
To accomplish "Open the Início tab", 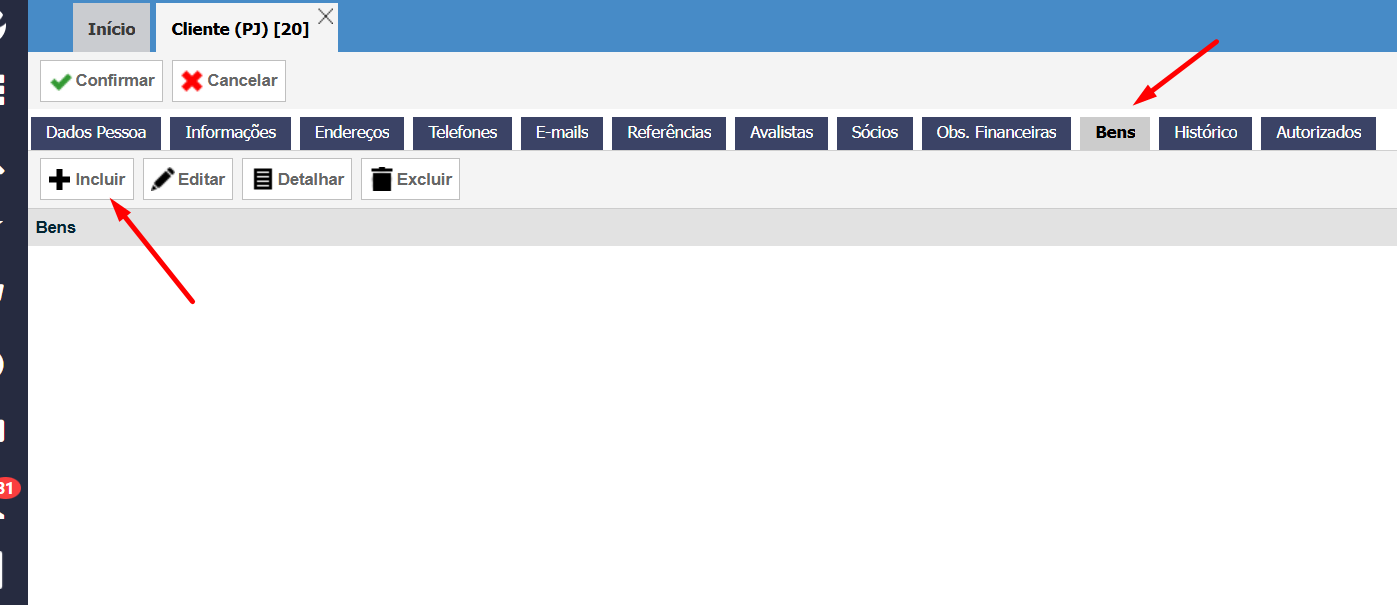I will pos(111,29).
